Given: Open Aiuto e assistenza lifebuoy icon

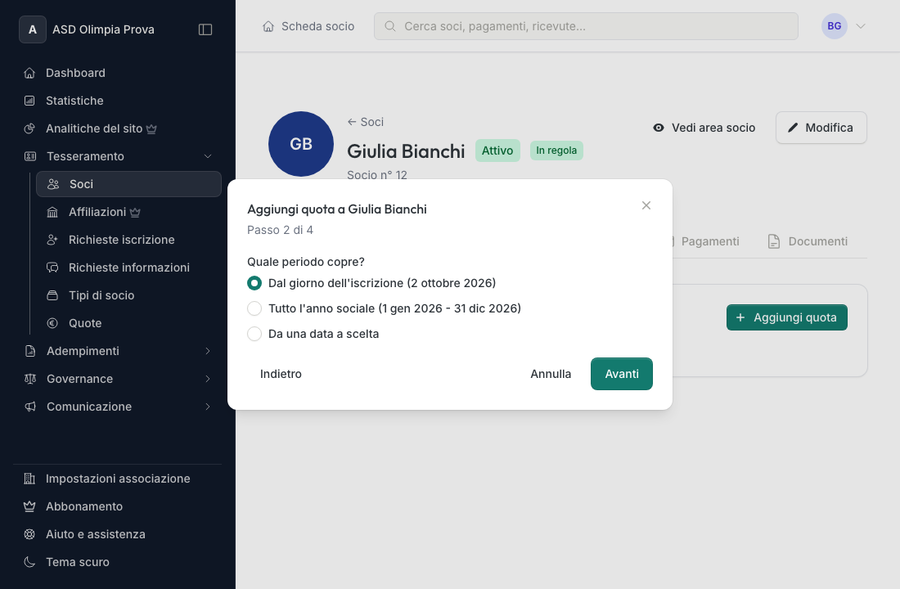Looking at the screenshot, I should pyautogui.click(x=29, y=534).
